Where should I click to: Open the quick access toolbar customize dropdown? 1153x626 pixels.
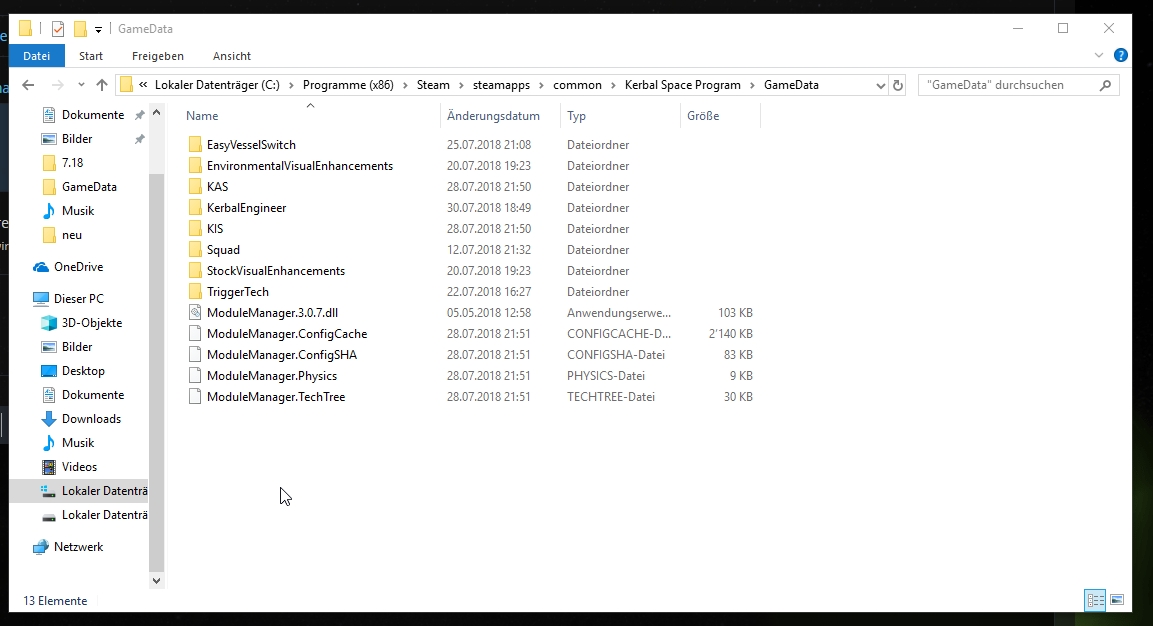point(98,29)
